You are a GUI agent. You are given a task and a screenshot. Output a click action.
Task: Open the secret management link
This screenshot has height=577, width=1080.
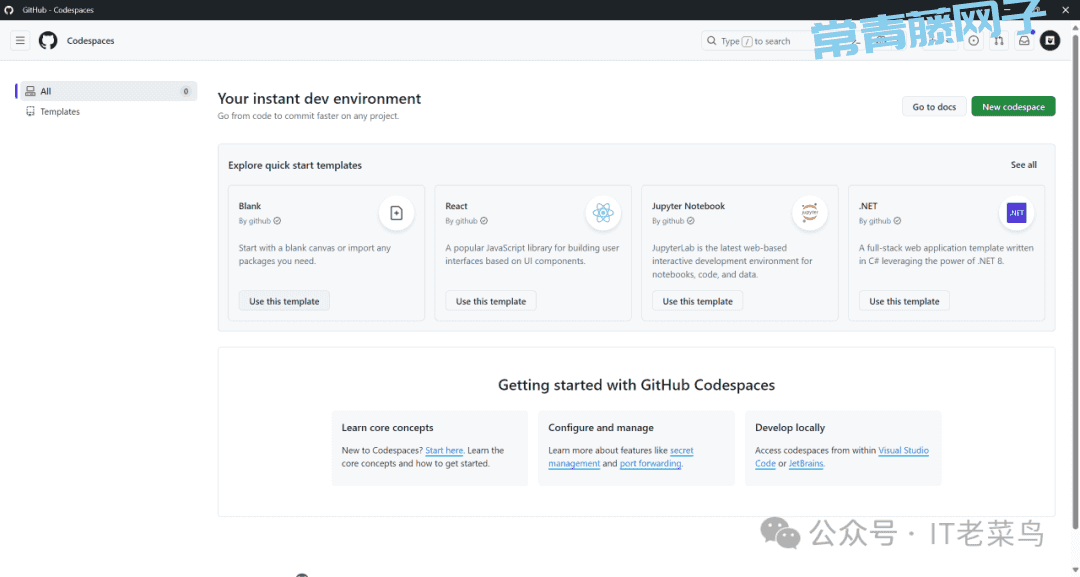pos(621,457)
